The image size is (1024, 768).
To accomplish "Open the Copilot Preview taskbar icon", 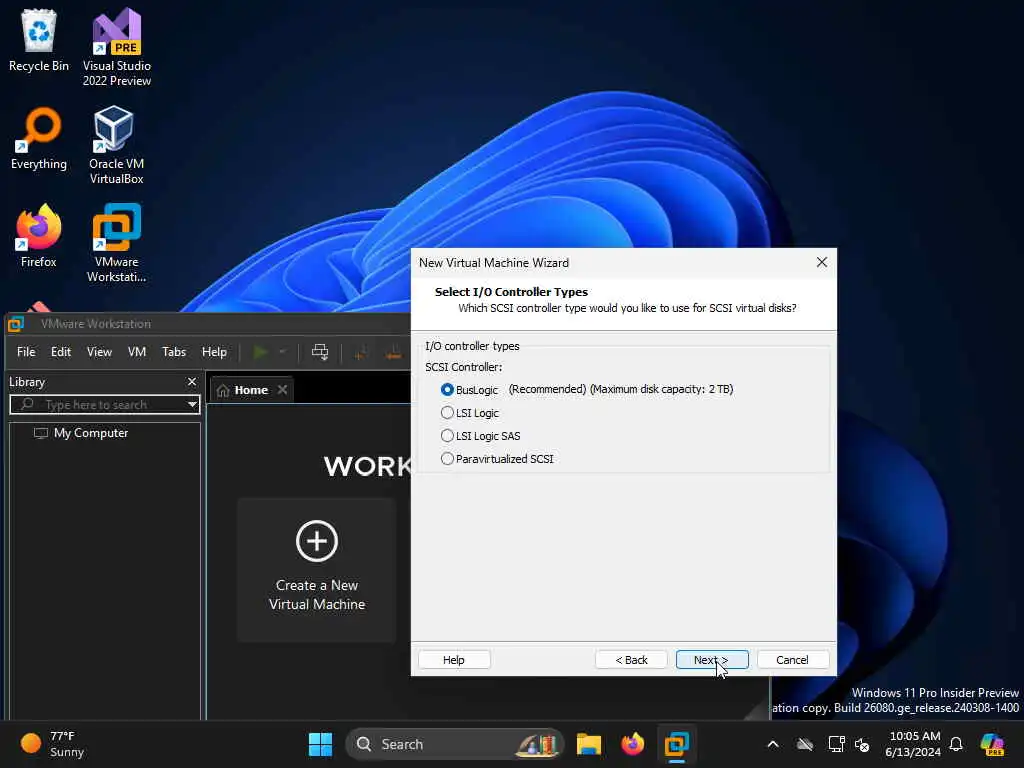I will 991,744.
